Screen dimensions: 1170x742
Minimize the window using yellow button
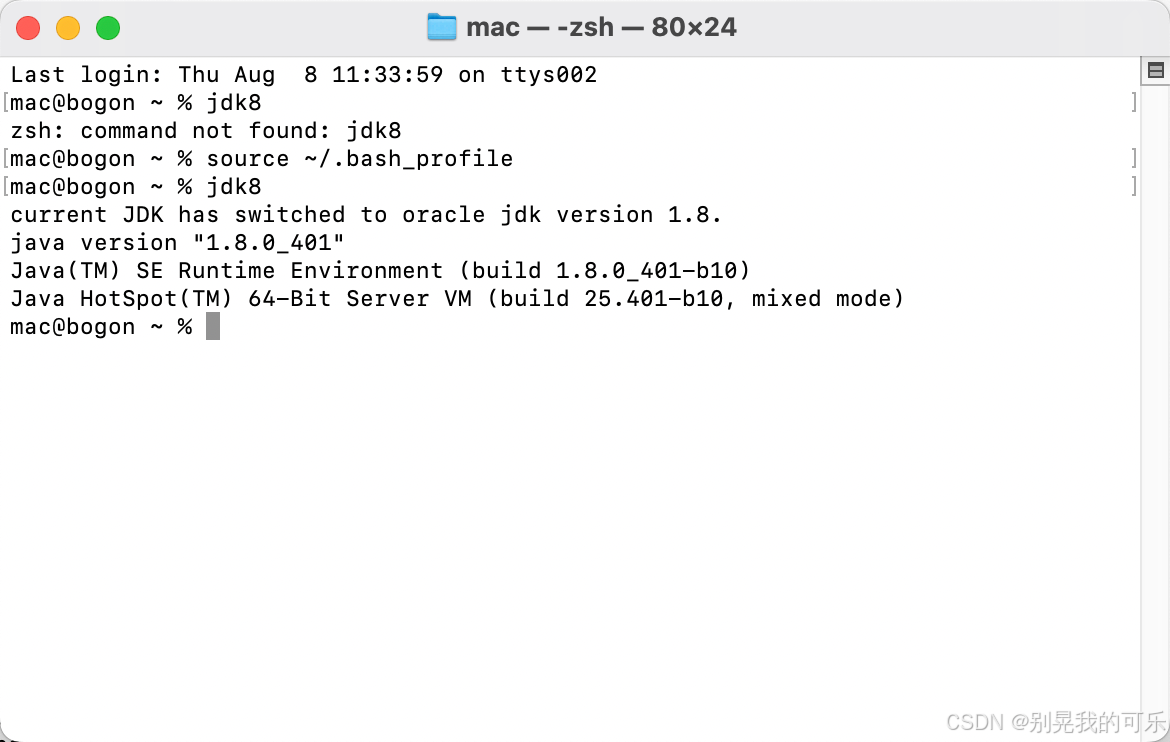tap(68, 28)
